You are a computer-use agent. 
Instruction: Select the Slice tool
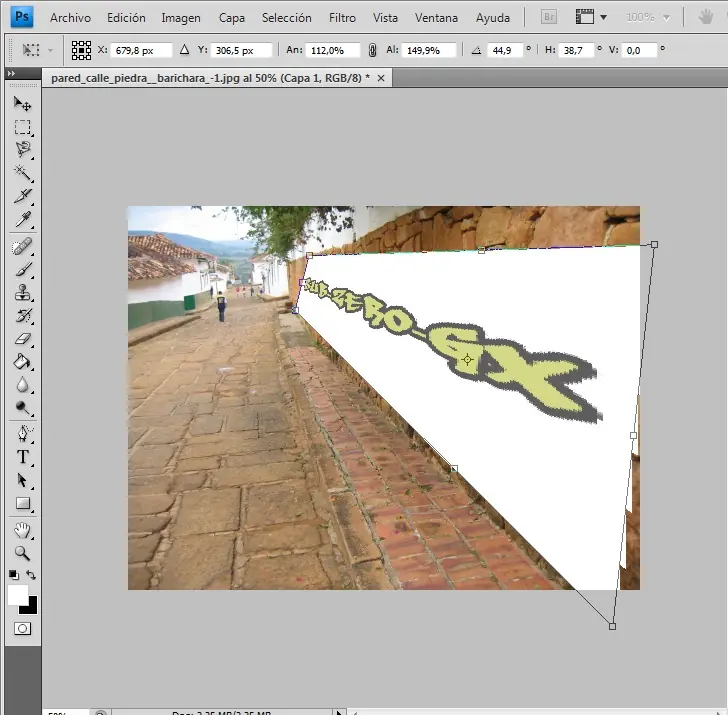[22, 195]
